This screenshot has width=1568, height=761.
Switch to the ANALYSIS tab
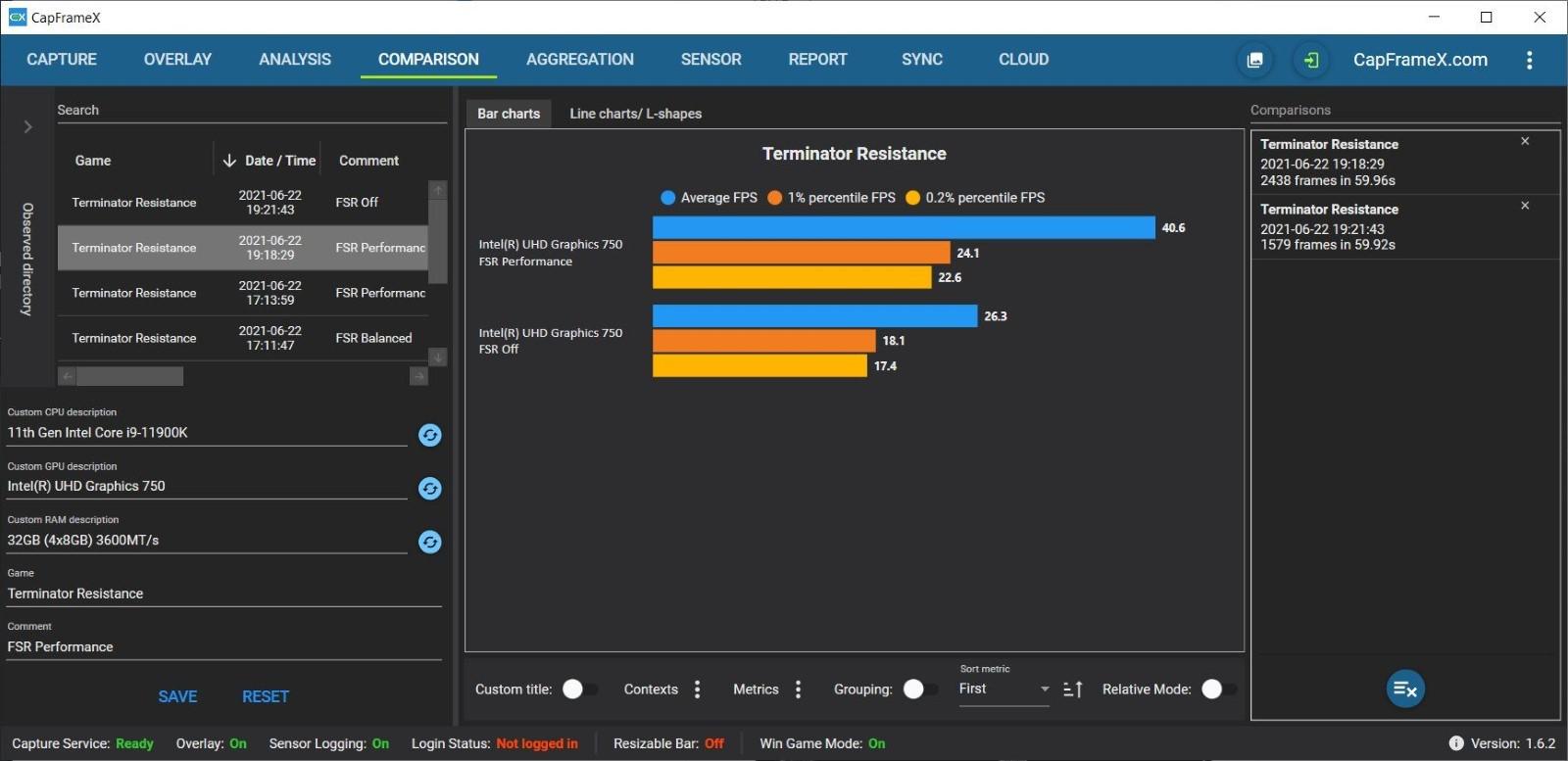pyautogui.click(x=295, y=60)
